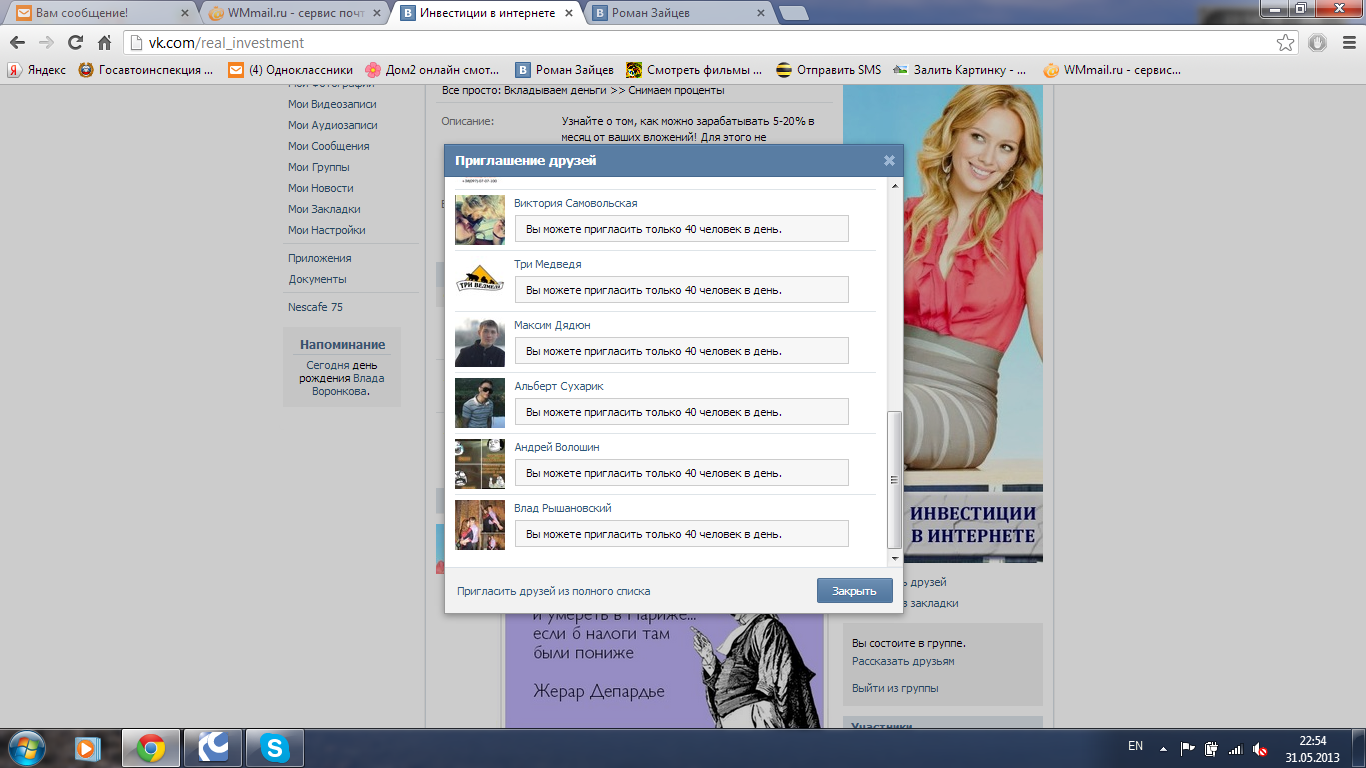Open Мои Аудиозаписи in sidebar
The height and width of the screenshot is (768, 1366).
[x=333, y=125]
